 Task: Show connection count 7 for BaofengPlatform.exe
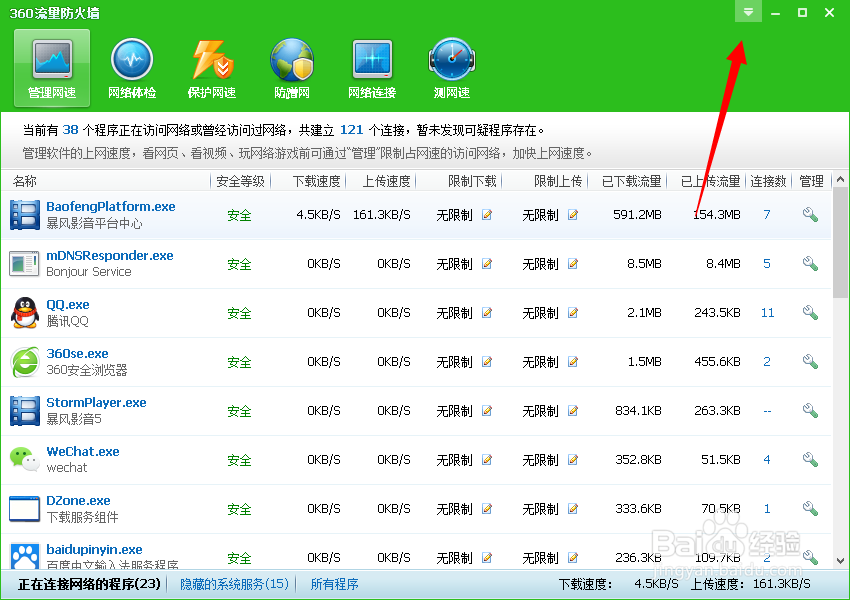coord(767,215)
